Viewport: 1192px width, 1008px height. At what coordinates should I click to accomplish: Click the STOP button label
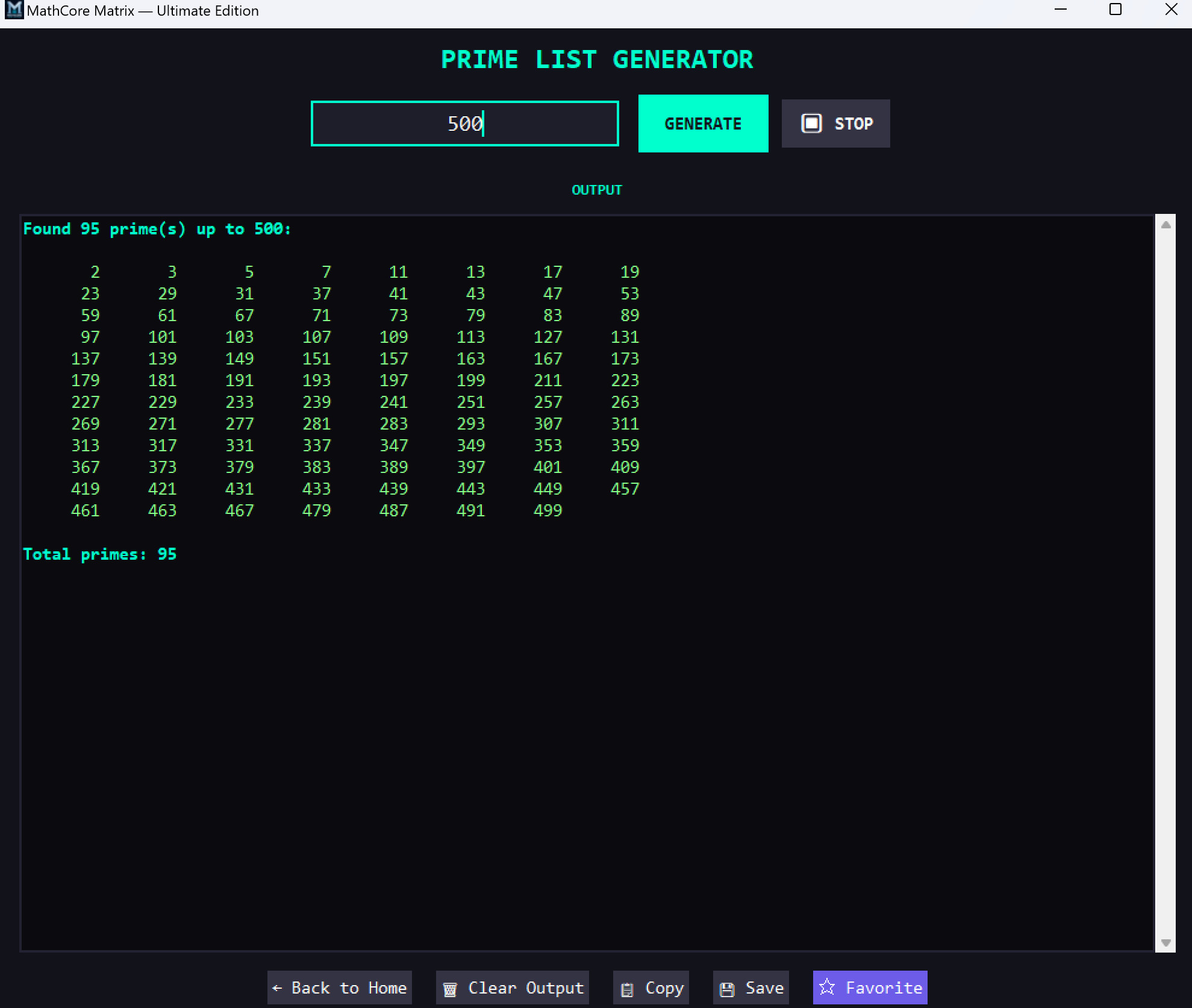853,124
